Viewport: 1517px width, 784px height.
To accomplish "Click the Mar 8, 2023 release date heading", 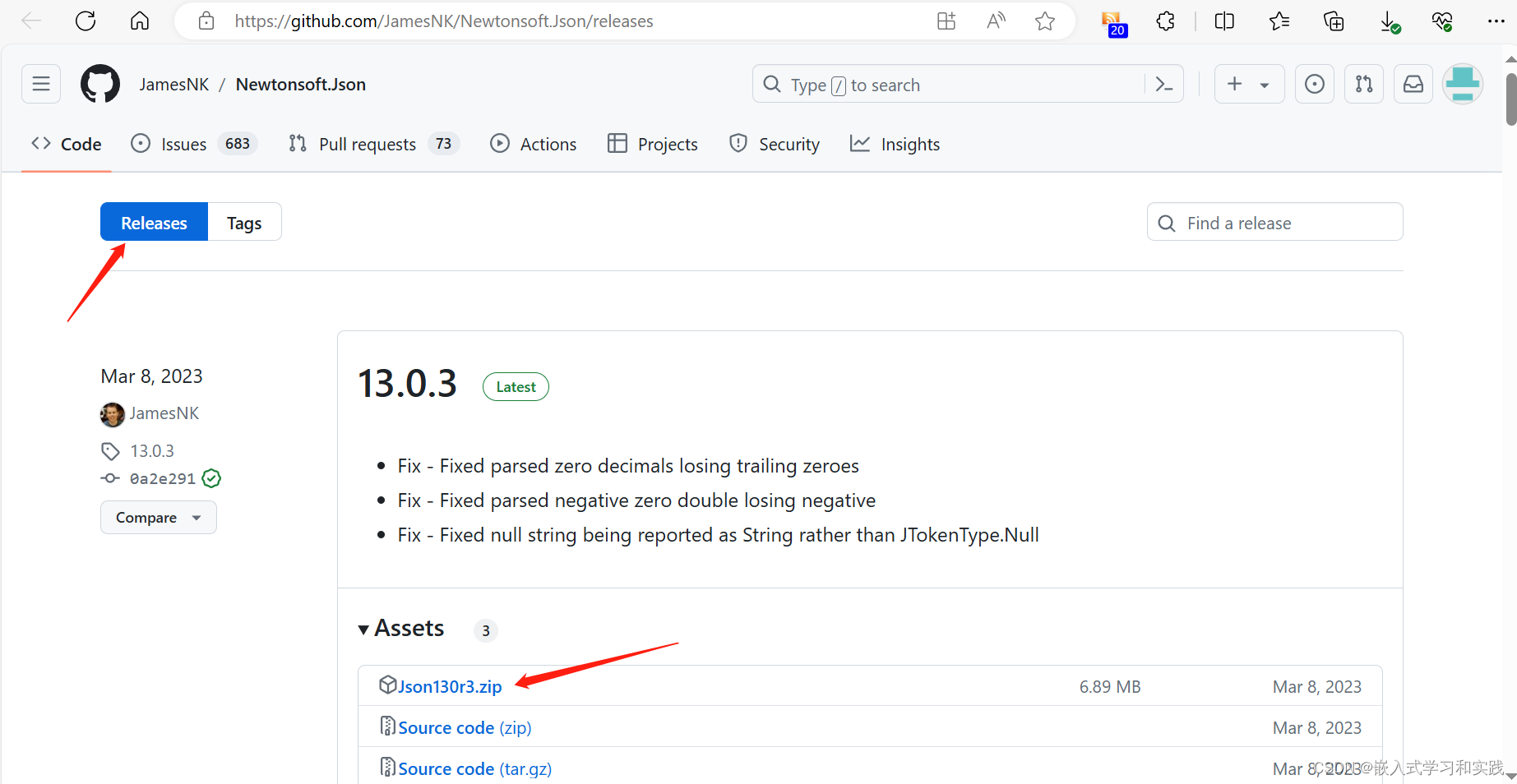I will [151, 376].
